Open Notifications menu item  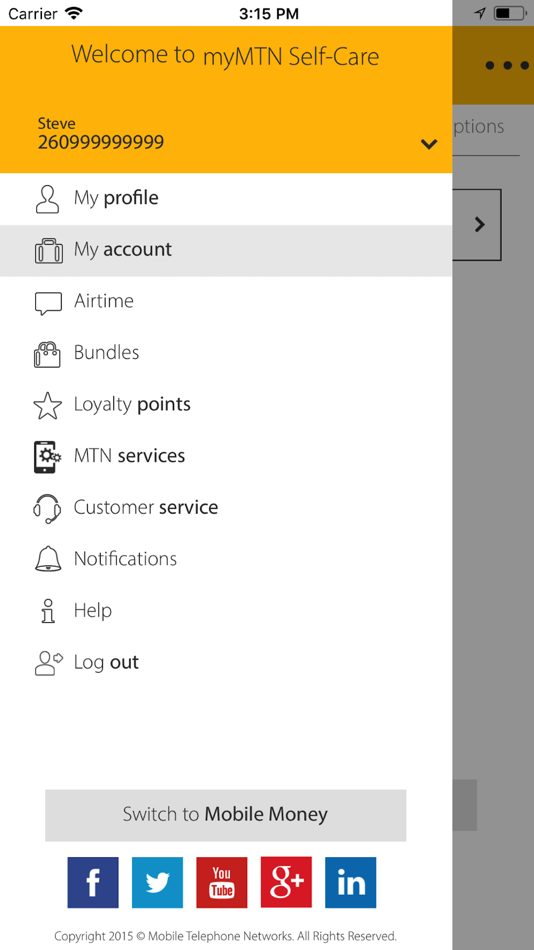tap(226, 559)
